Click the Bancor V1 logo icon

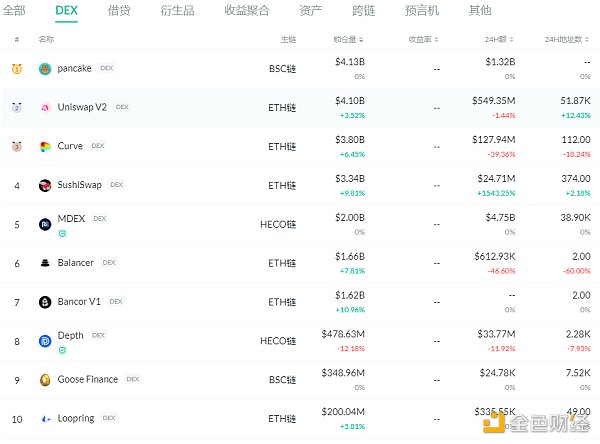[x=45, y=302]
